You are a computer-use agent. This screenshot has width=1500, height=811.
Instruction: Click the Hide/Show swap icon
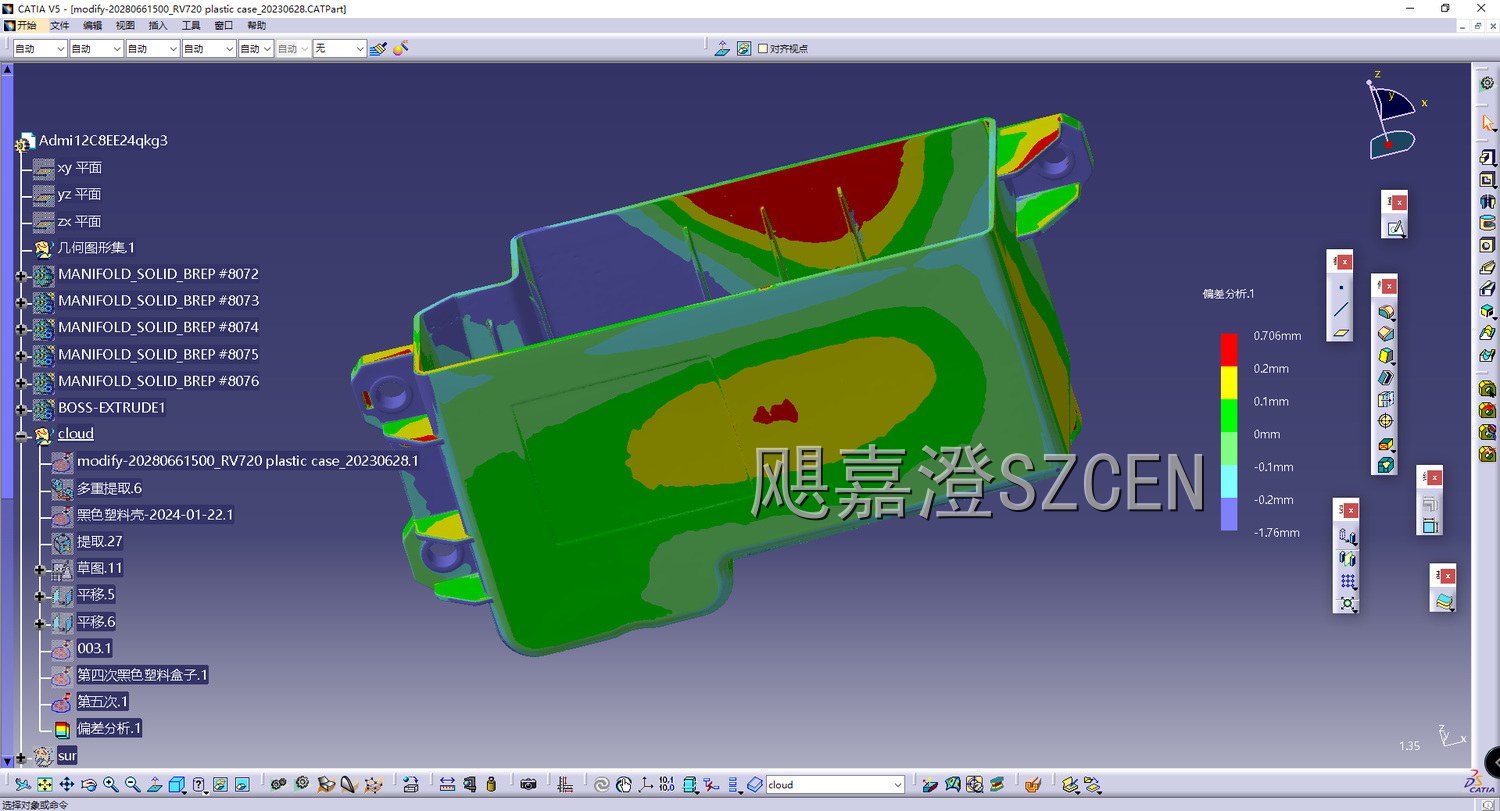pos(220,785)
